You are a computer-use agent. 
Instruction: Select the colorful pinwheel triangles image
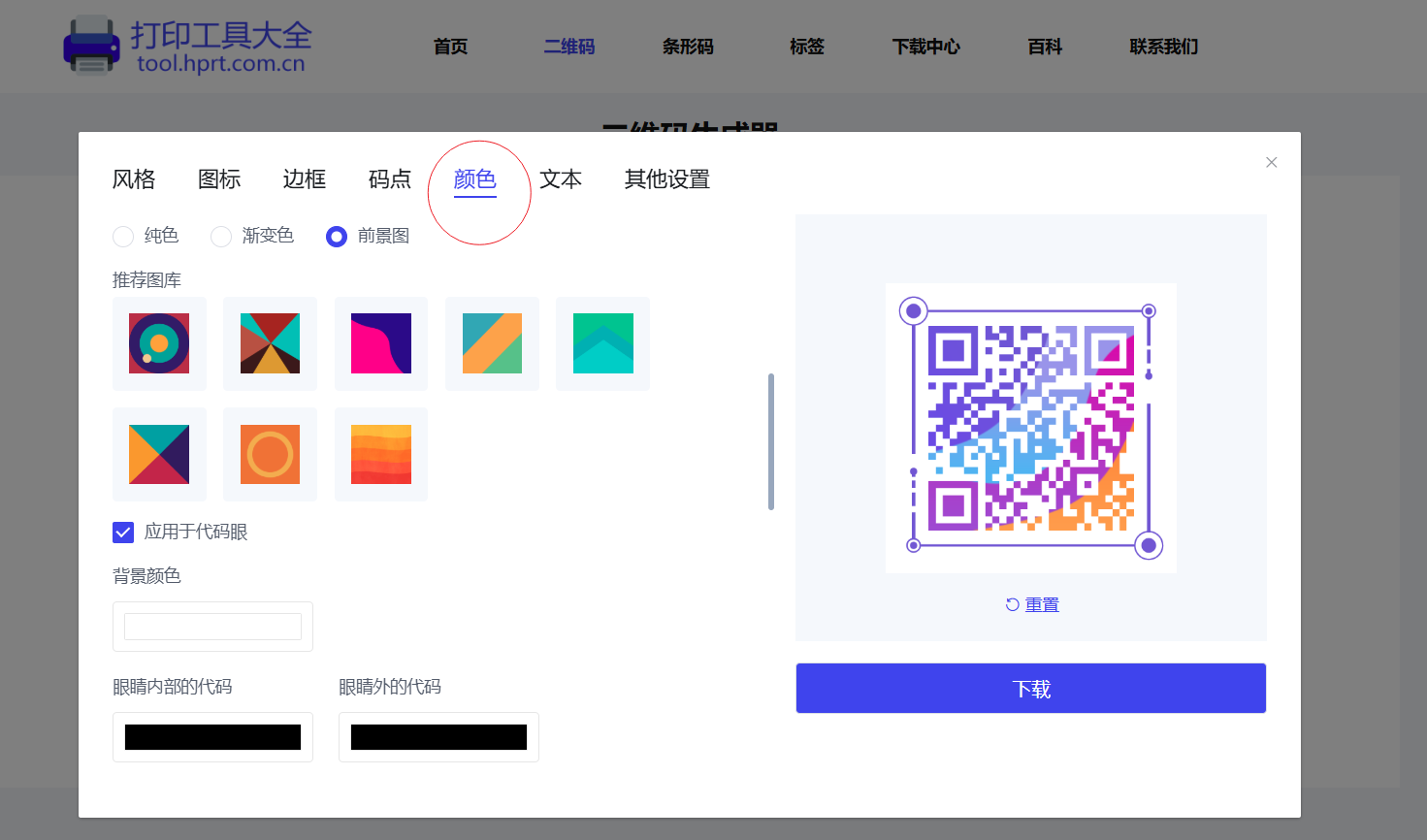[270, 343]
